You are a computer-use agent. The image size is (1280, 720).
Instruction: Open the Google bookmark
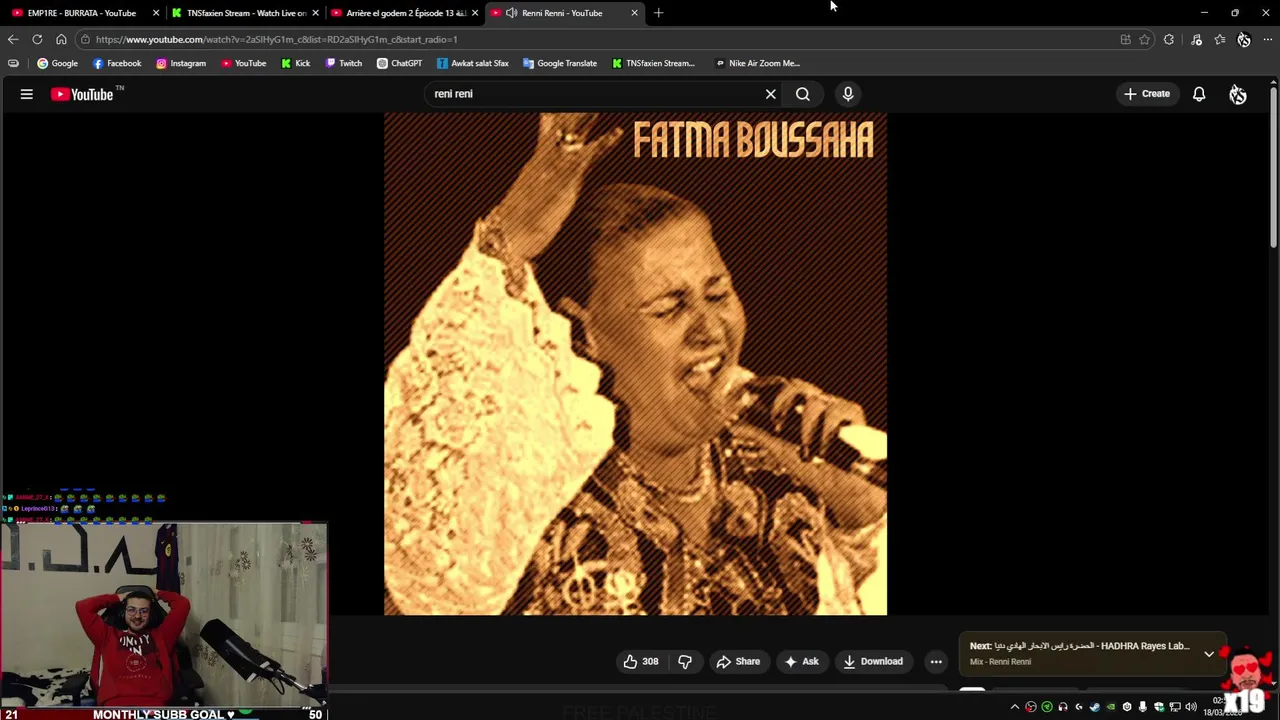coord(57,63)
